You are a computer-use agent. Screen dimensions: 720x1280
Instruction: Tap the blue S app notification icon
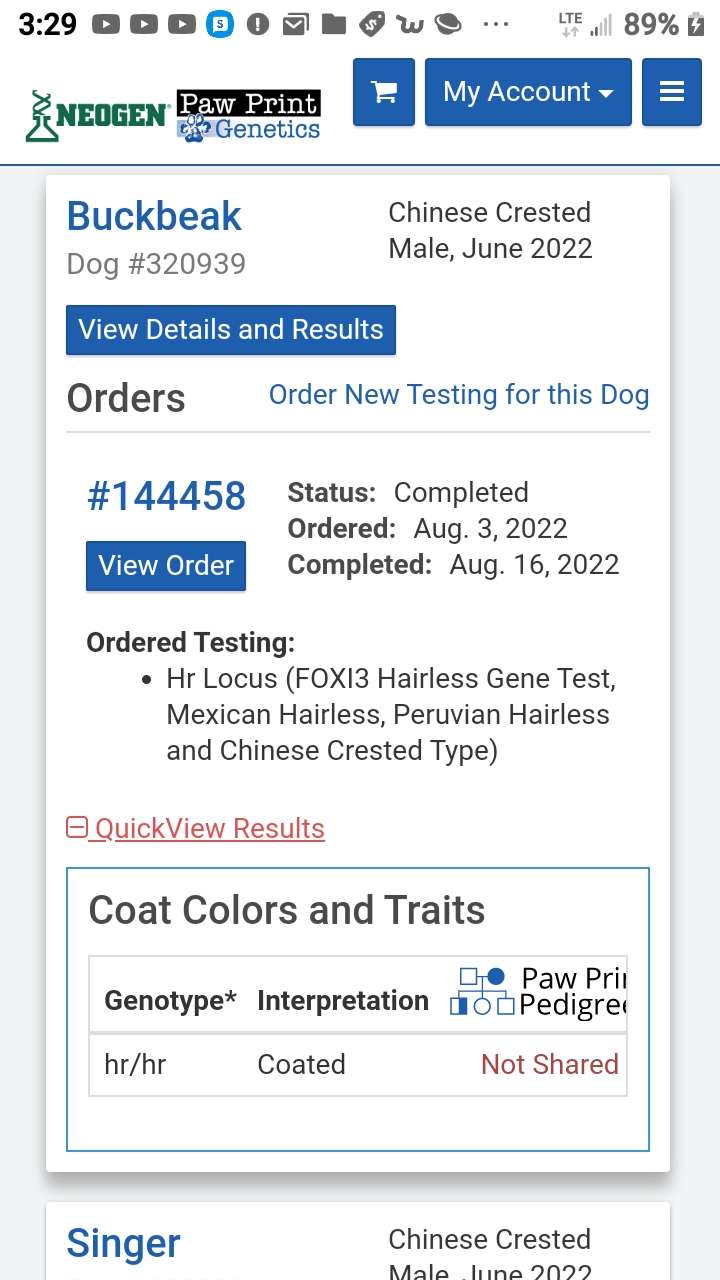pyautogui.click(x=220, y=24)
